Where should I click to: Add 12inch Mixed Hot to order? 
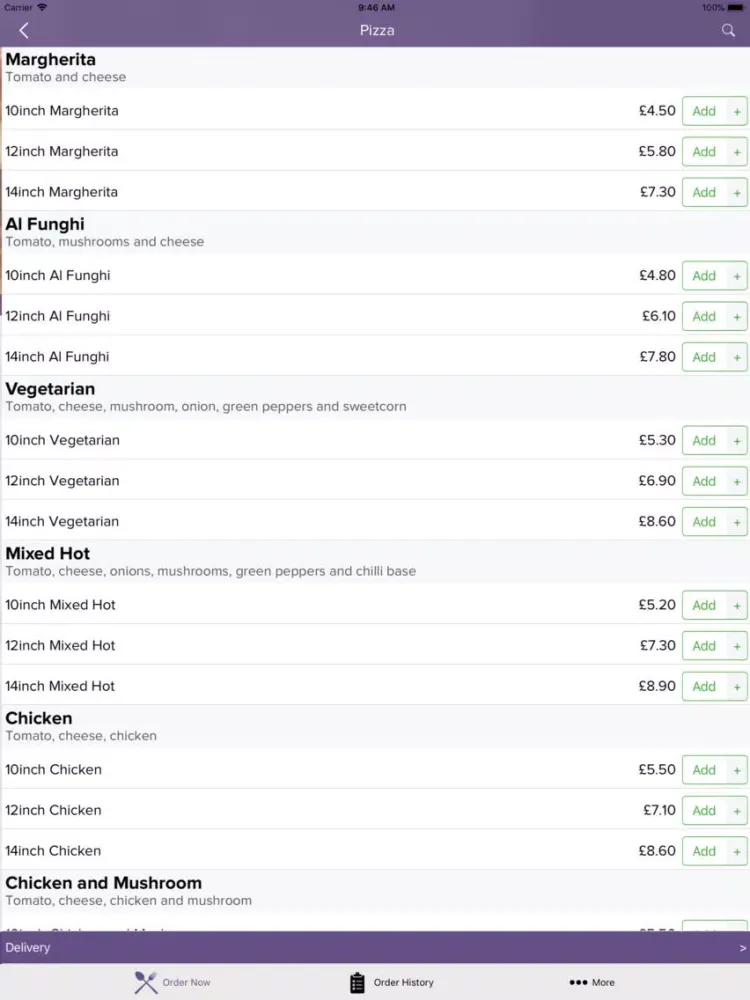coord(704,645)
